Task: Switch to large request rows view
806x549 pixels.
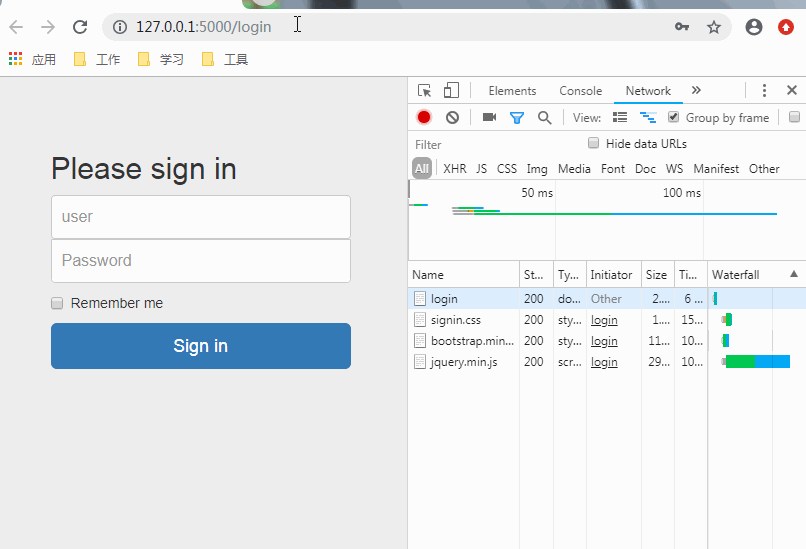Action: point(620,117)
